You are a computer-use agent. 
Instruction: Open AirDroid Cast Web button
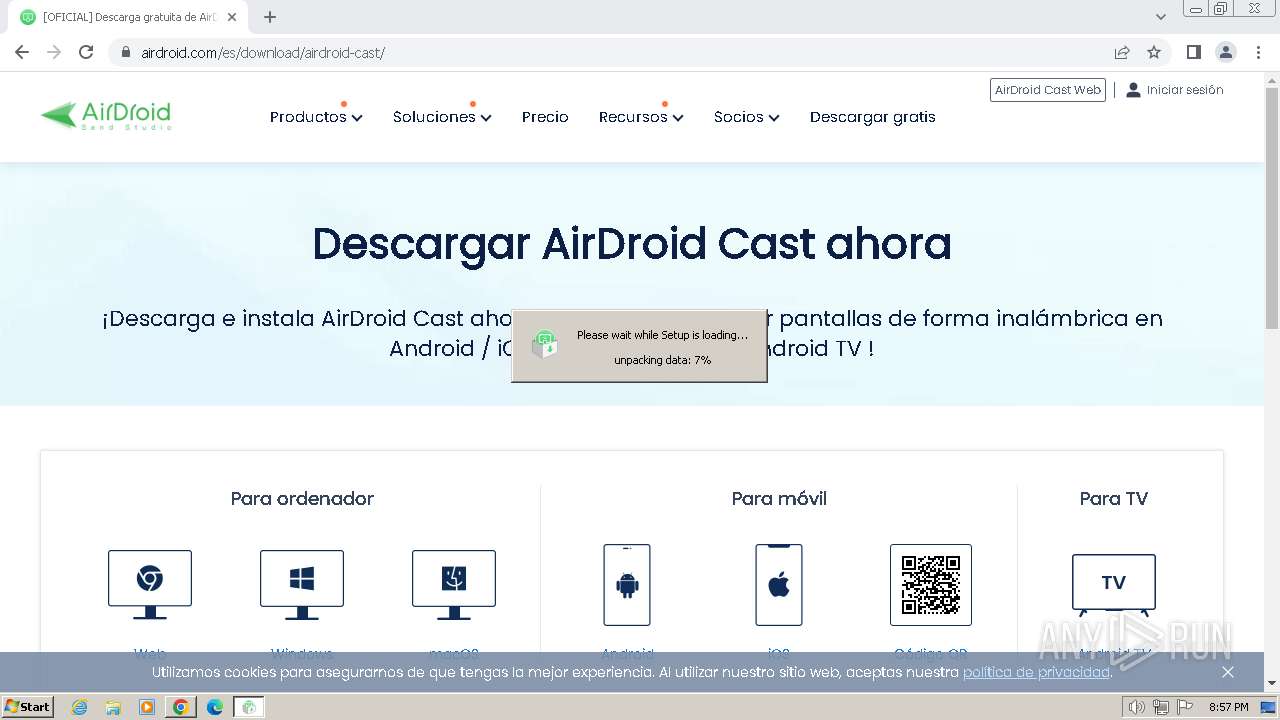pos(1048,90)
